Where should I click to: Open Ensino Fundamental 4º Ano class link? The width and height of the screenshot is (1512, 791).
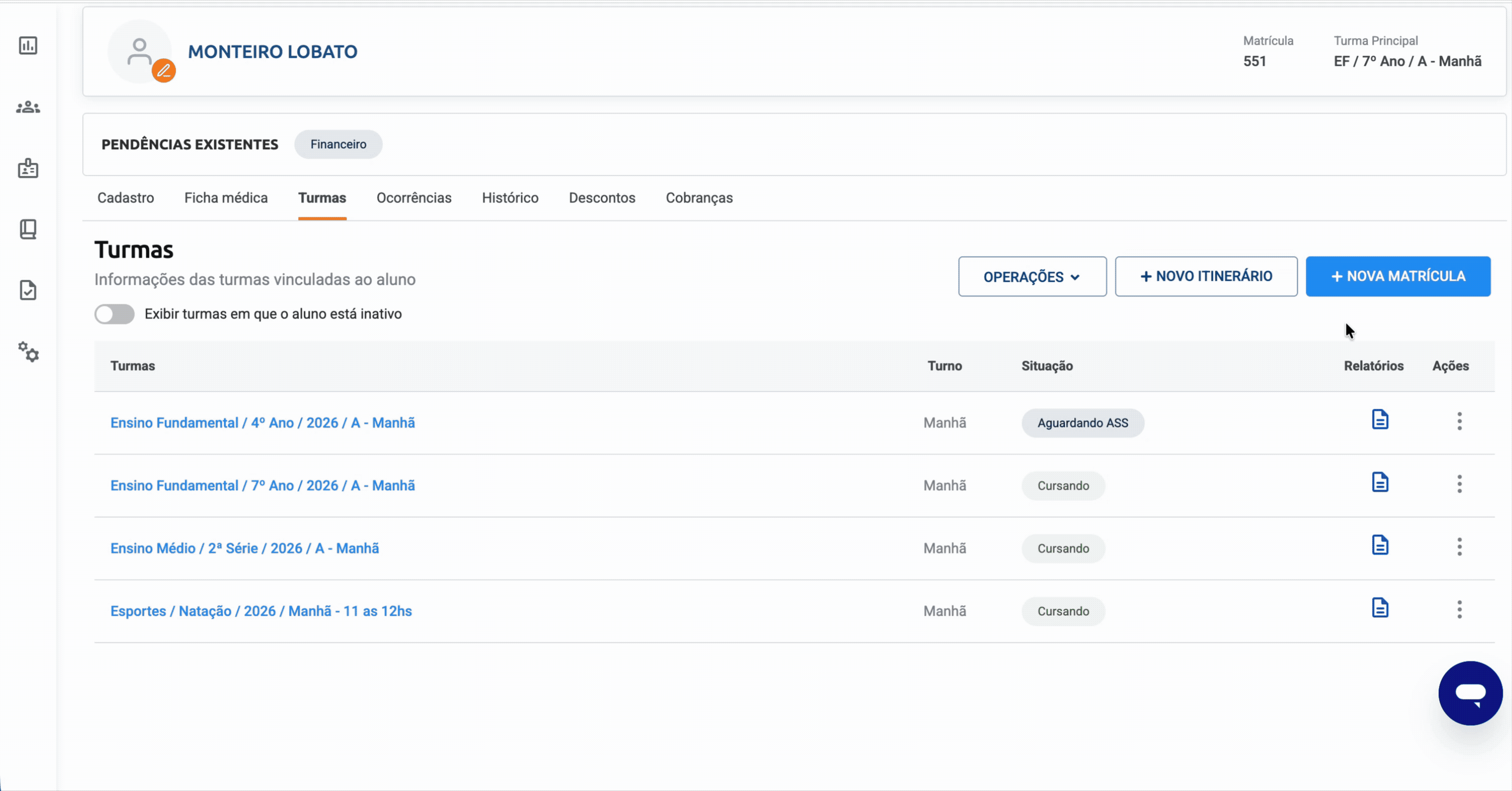[262, 423]
